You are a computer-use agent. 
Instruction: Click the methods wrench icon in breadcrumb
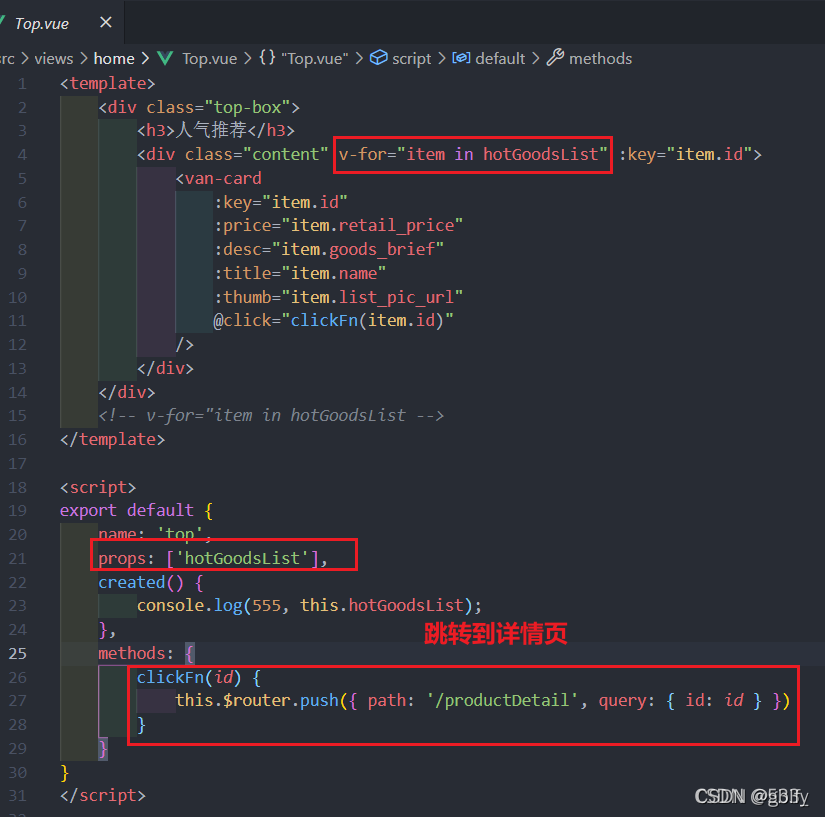click(x=555, y=57)
